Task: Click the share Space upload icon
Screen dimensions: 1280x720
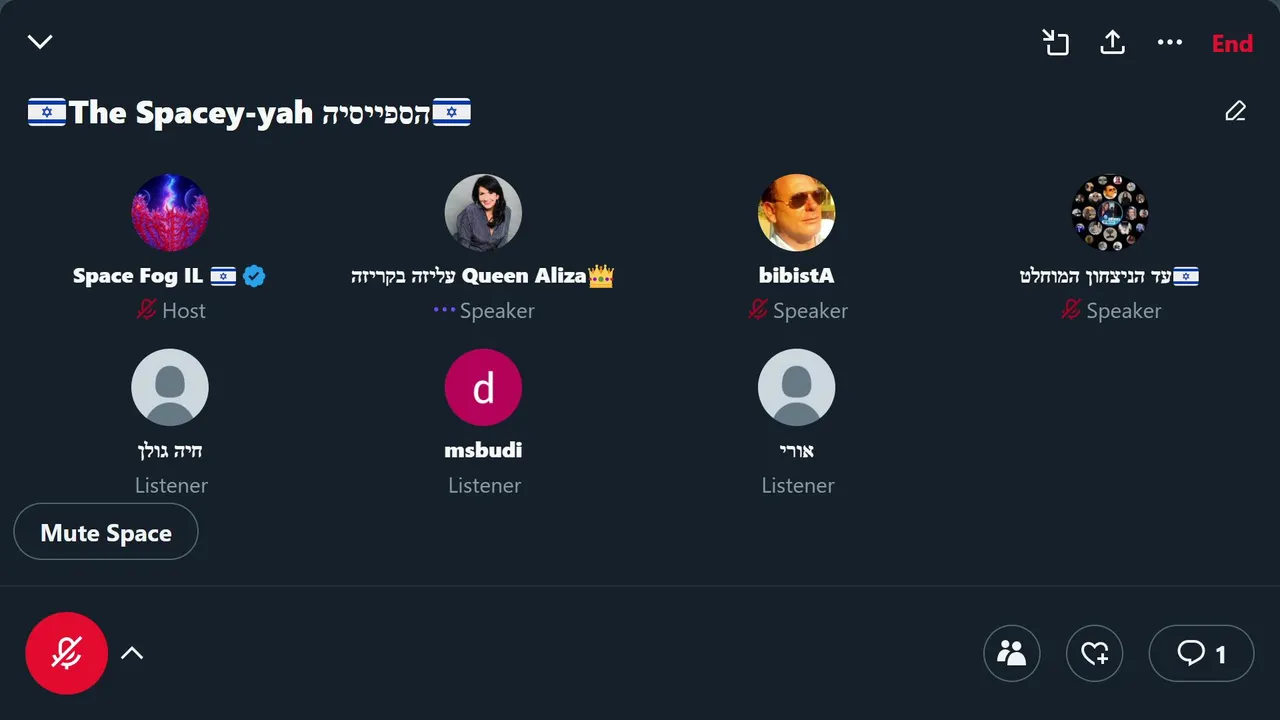Action: (x=1112, y=43)
